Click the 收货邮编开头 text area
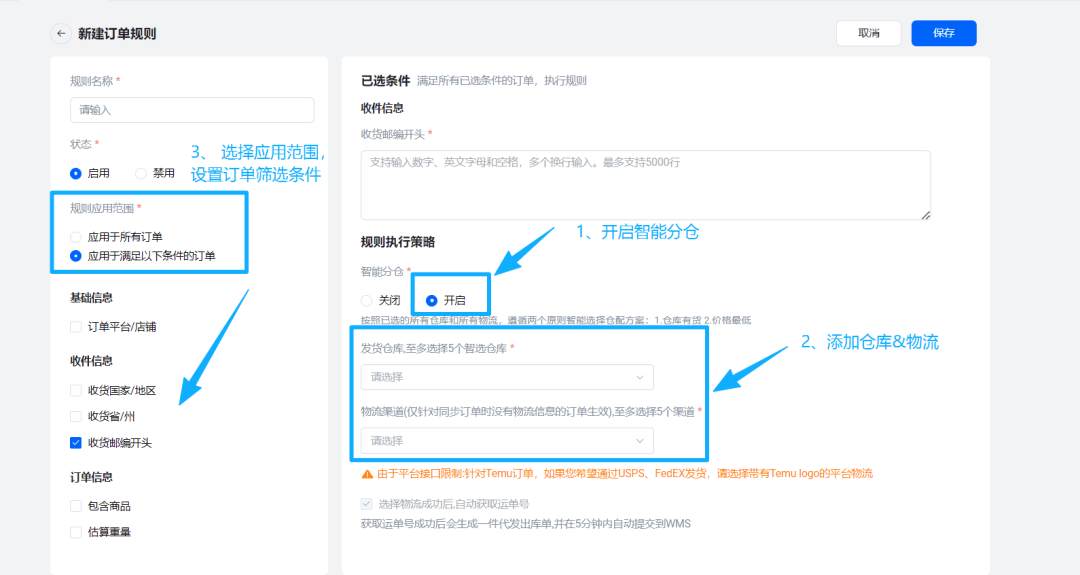 coord(645,185)
